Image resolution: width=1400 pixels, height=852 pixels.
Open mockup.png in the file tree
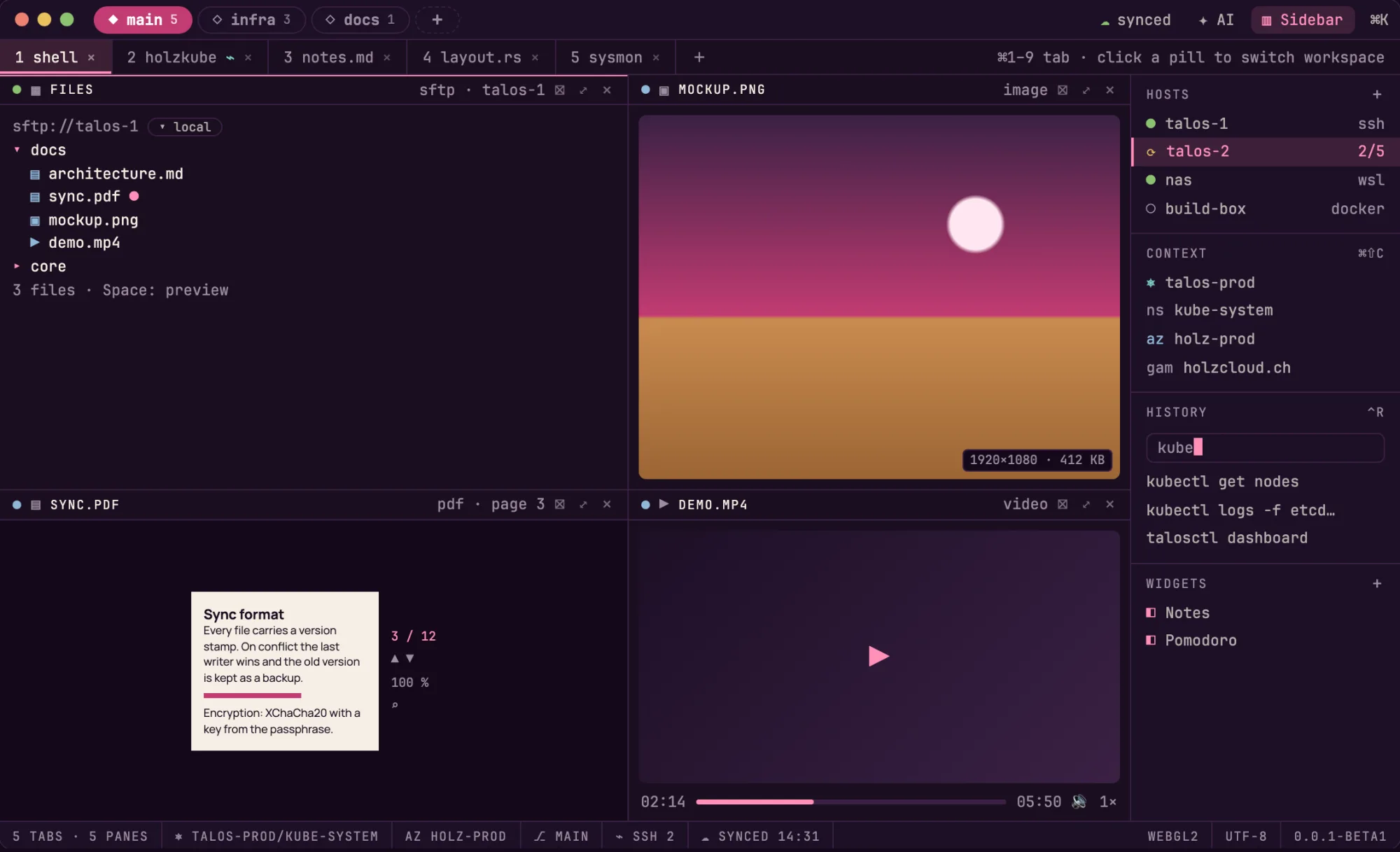coord(84,220)
